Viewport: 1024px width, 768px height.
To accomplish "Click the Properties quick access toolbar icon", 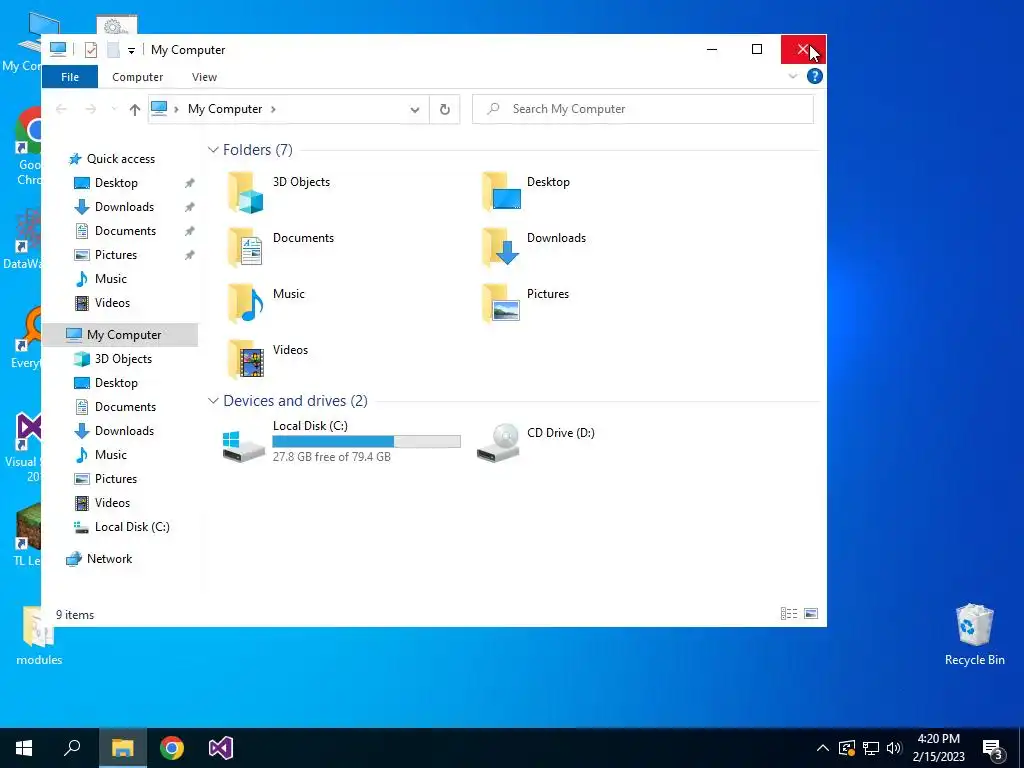I will [x=91, y=50].
